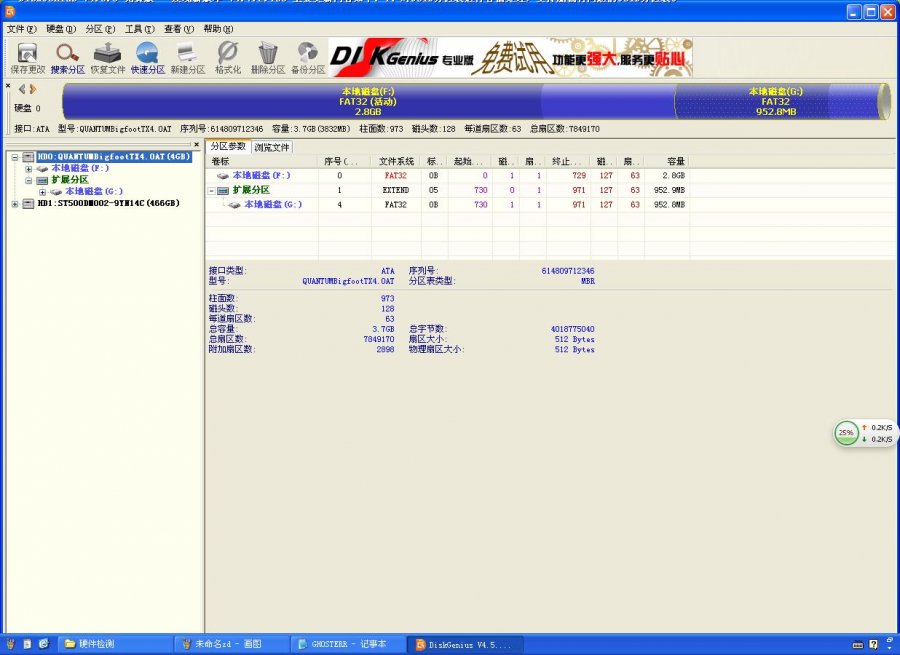Go to the next disk with right arrow
This screenshot has height=655, width=900.
[x=33, y=89]
